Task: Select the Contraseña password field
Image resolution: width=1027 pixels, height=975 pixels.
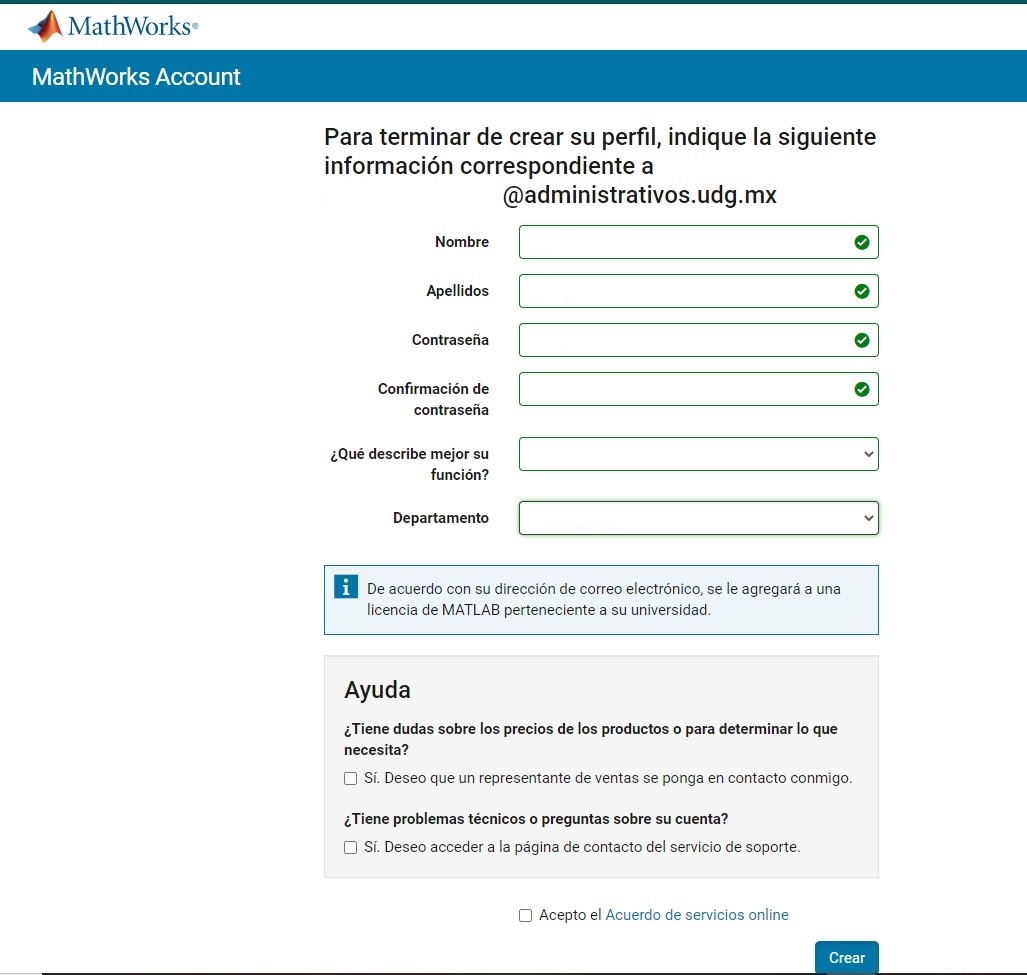Action: (683, 340)
